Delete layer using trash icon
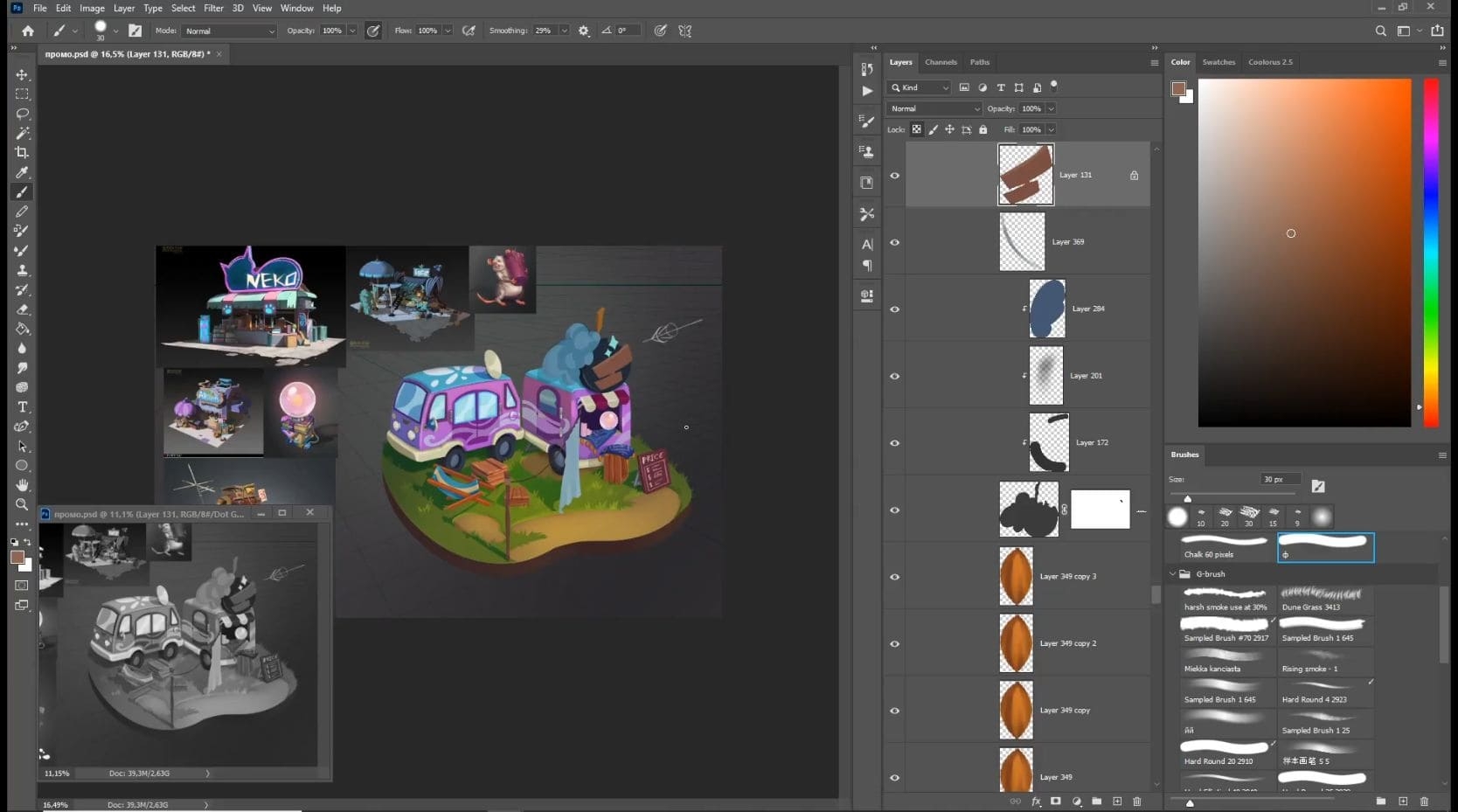 (1137, 802)
